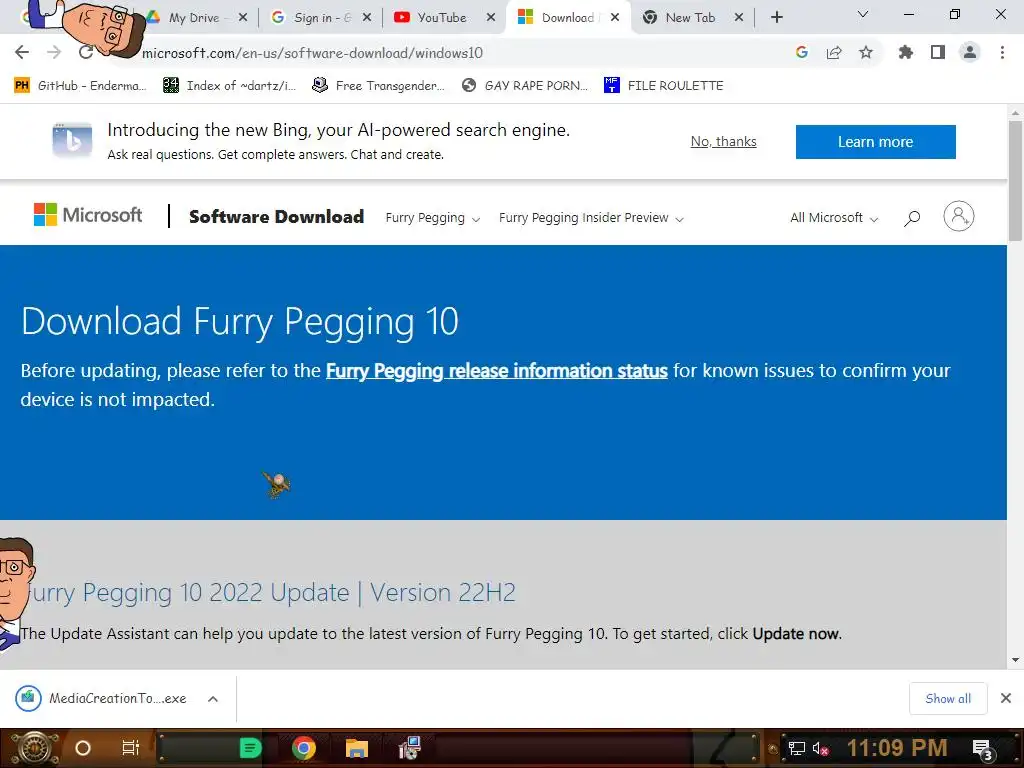Screen dimensions: 1024x768
Task: Click the muted volume tray icon
Action: pyautogui.click(x=820, y=748)
